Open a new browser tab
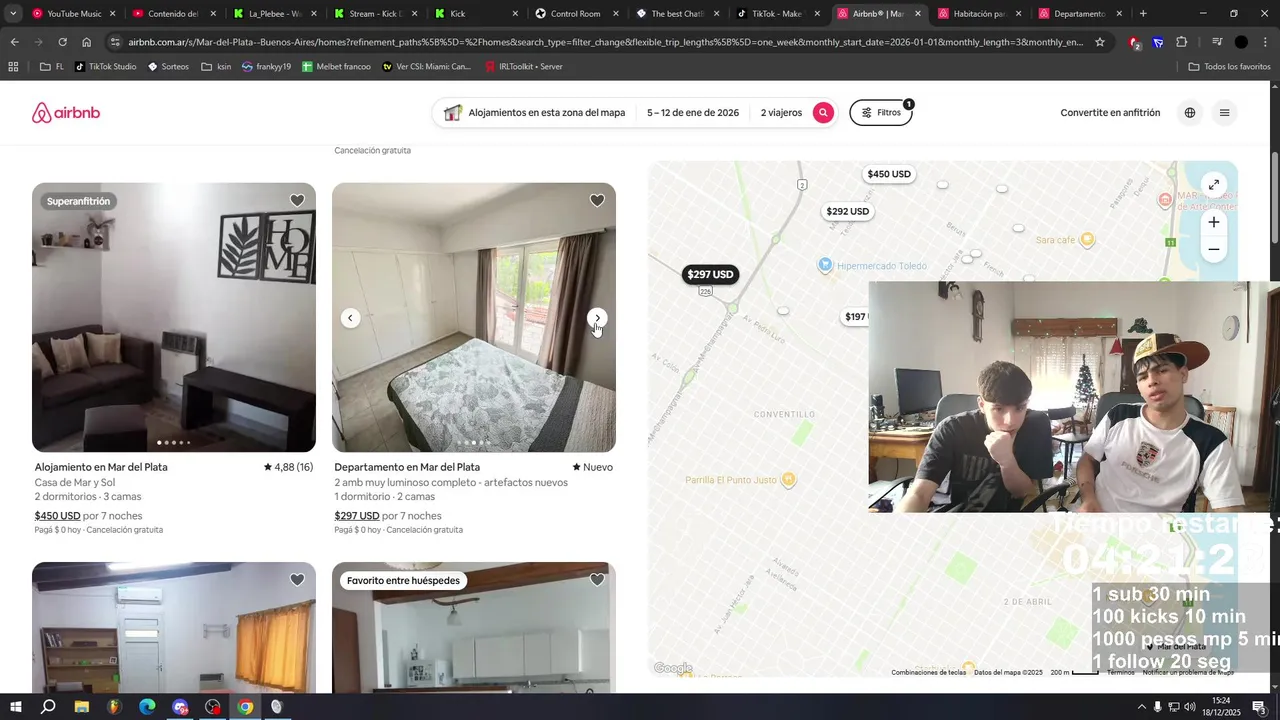 [x=1143, y=14]
